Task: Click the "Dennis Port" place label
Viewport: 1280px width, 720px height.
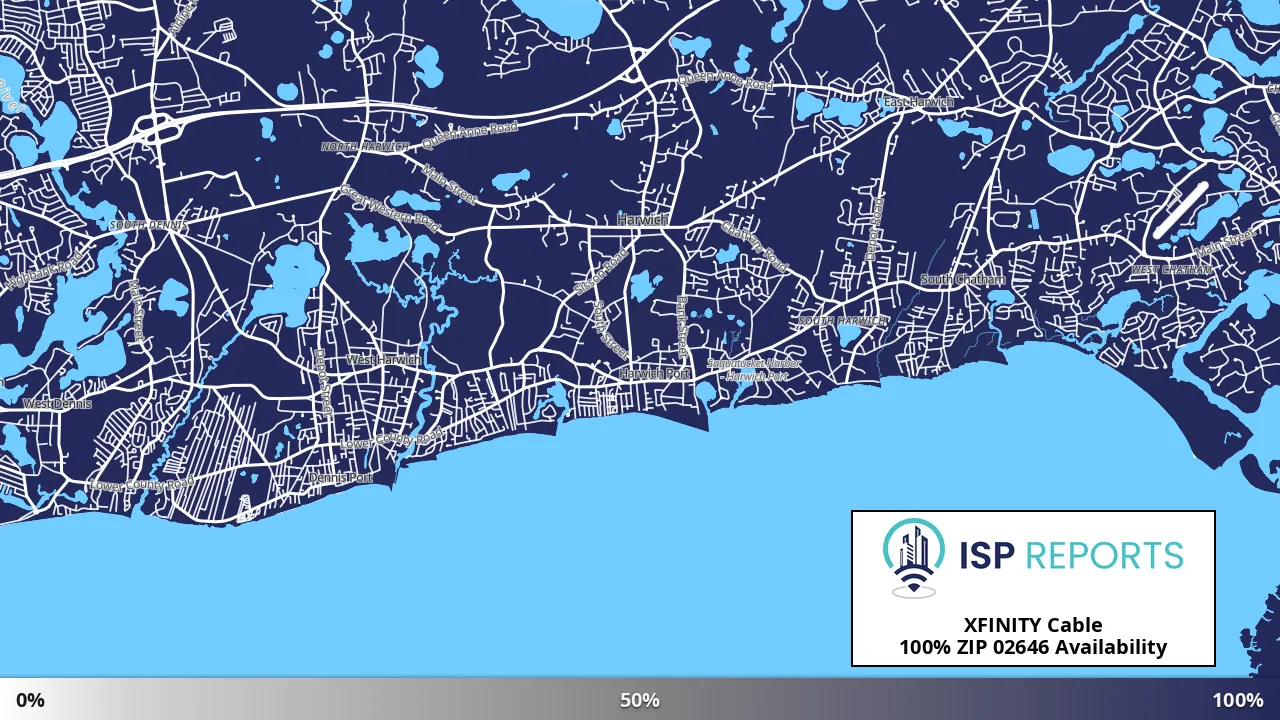Action: pyautogui.click(x=341, y=478)
